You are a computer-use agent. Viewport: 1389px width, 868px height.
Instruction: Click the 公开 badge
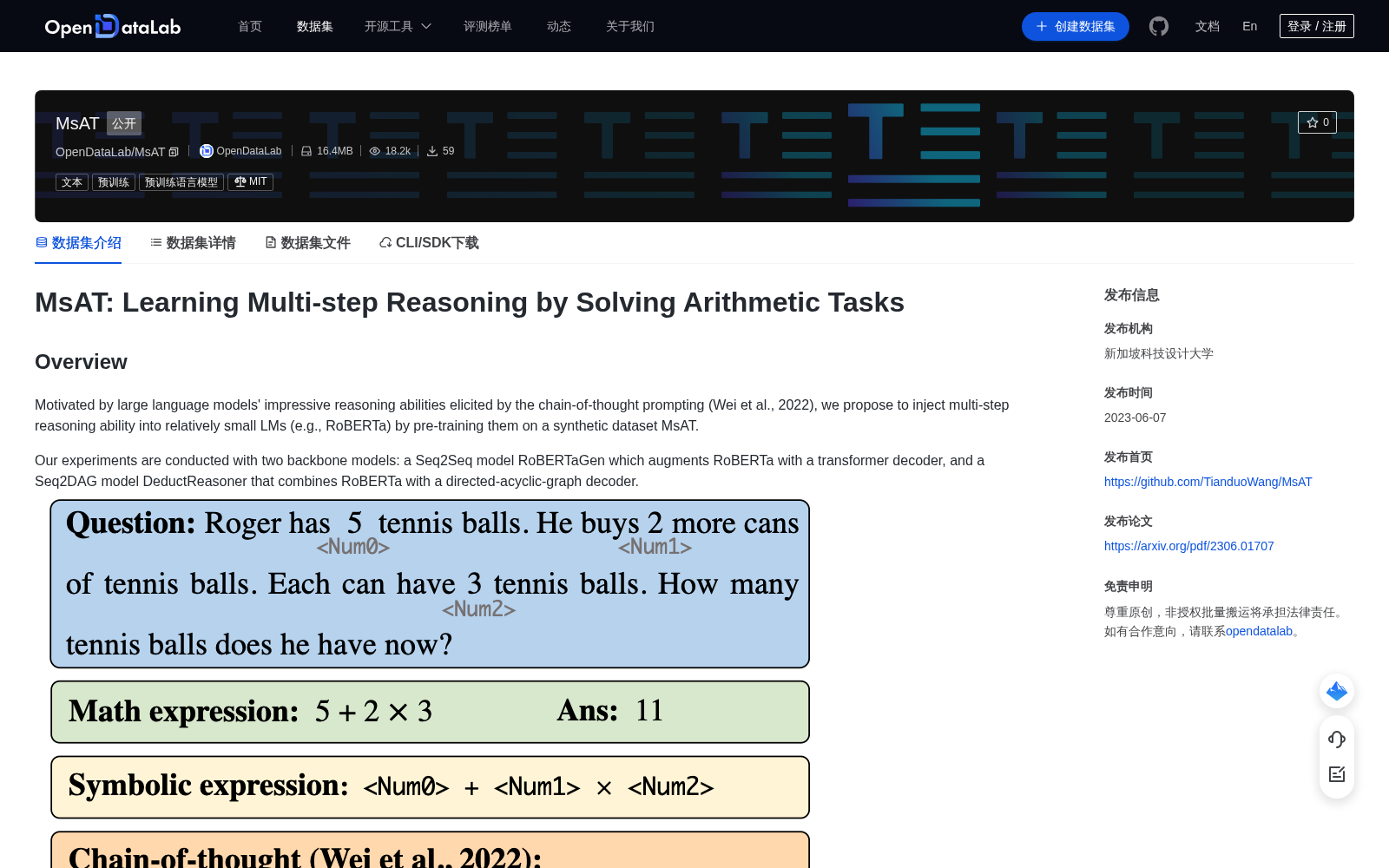(x=124, y=123)
